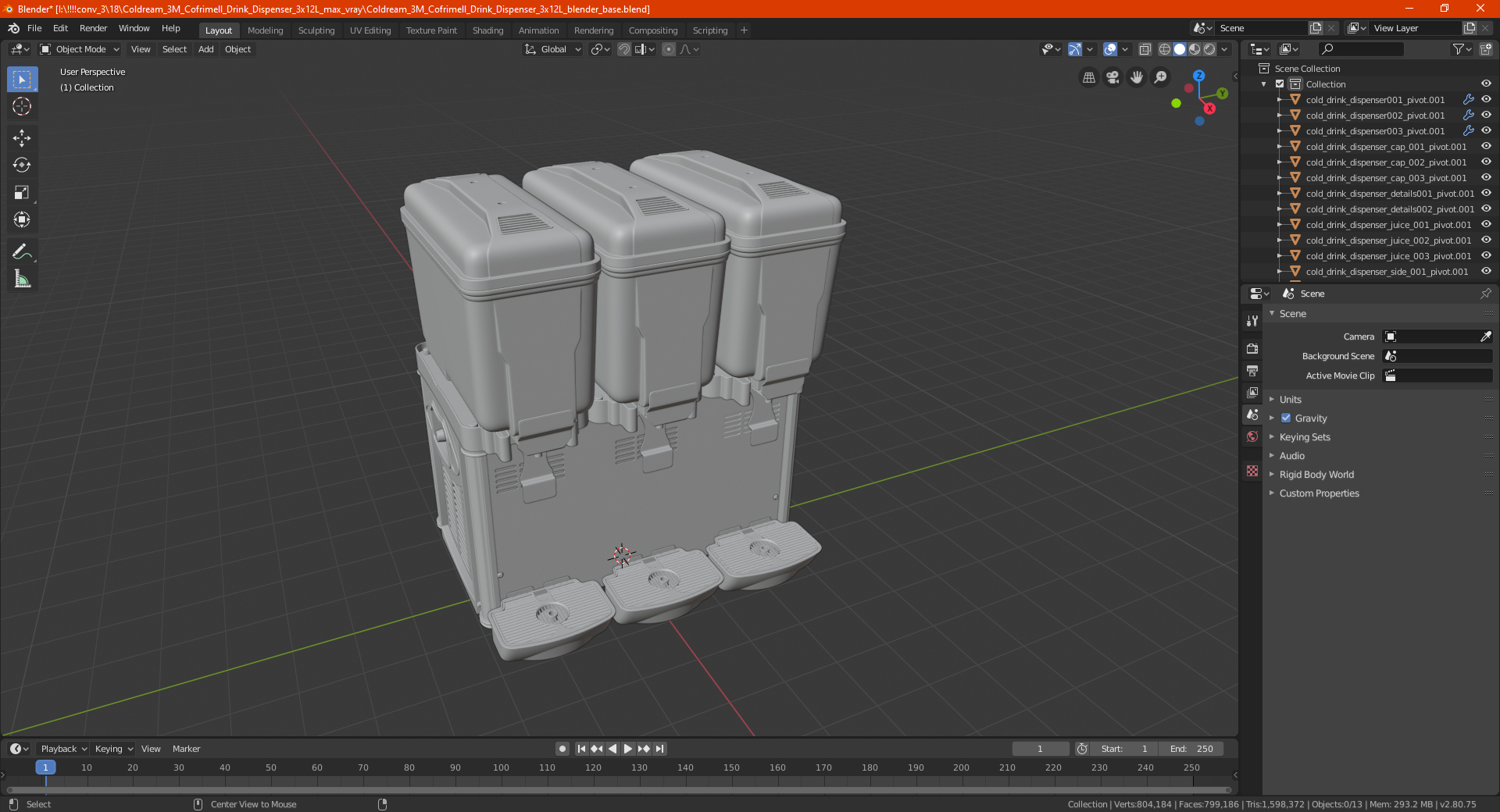Viewport: 1500px width, 812px height.
Task: Open the World properties tab
Action: pos(1252,436)
